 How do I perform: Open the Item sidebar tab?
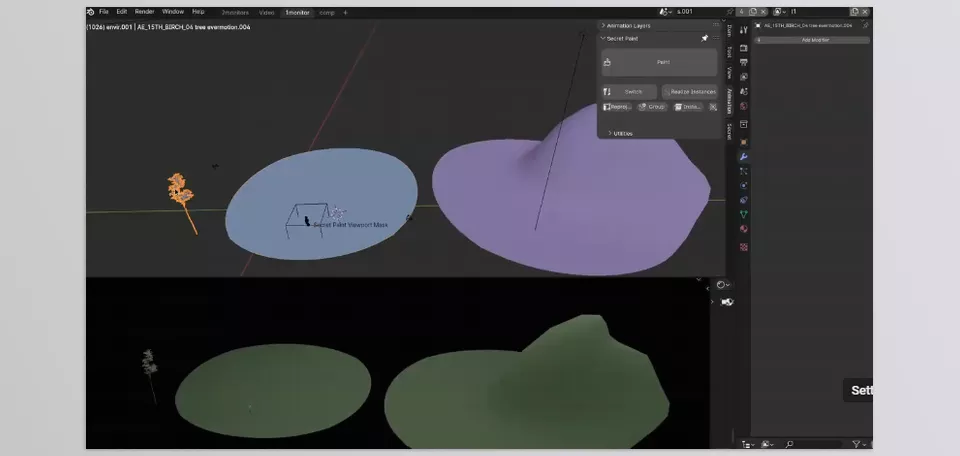click(729, 31)
